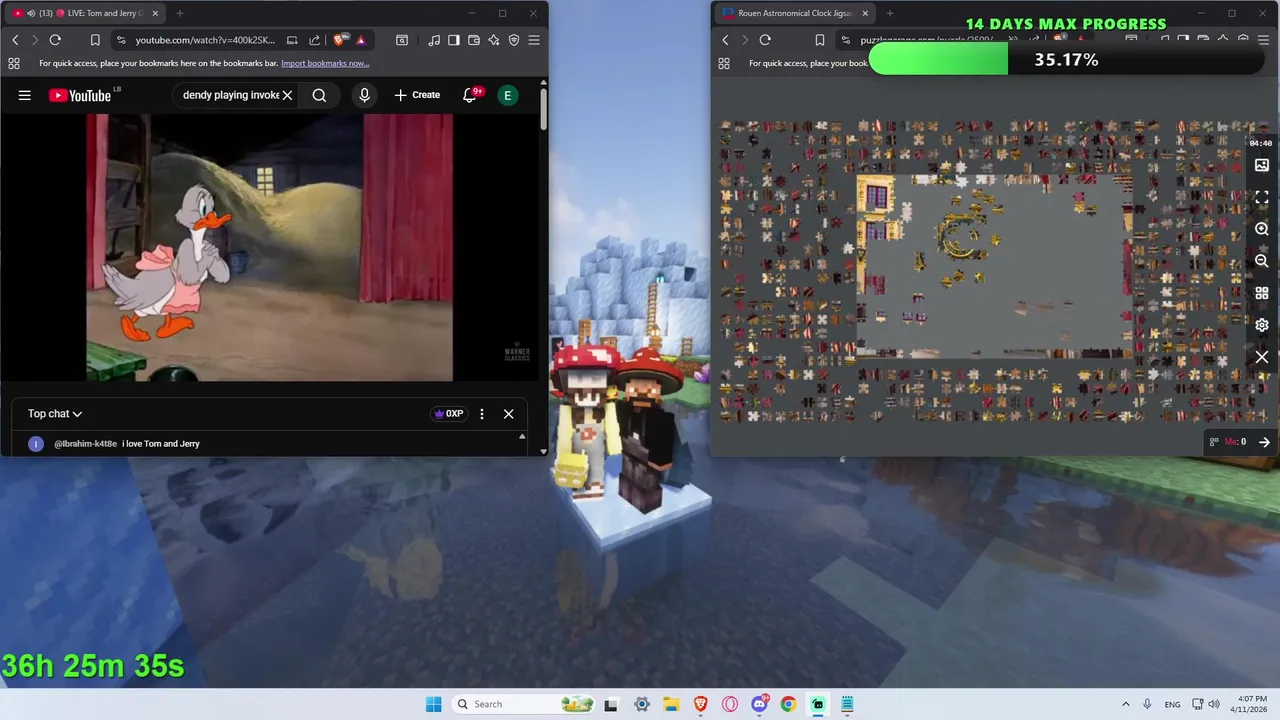The width and height of the screenshot is (1280, 720).
Task: Zoom in on the puzzle
Action: (1262, 229)
